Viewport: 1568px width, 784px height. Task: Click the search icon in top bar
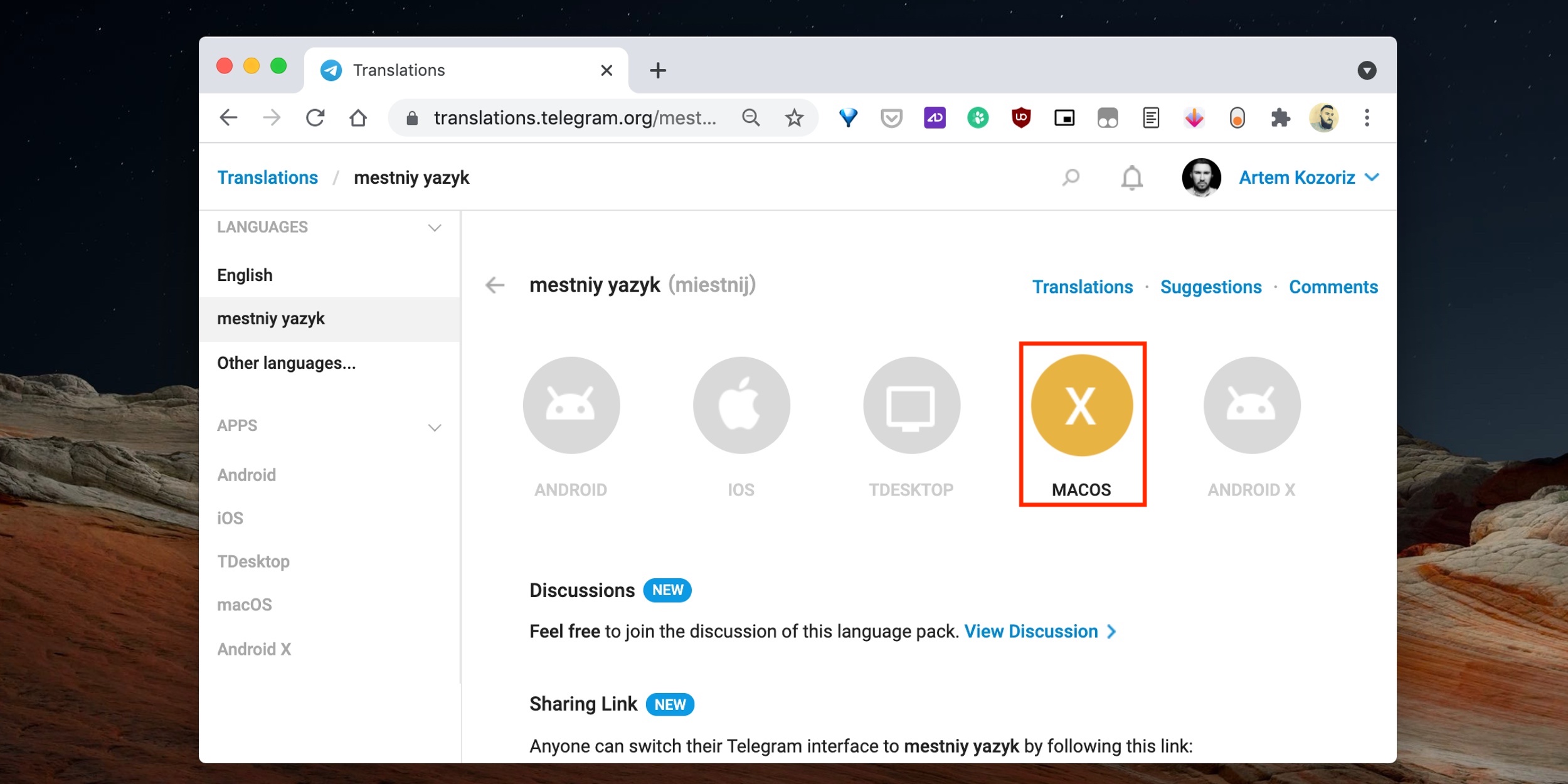(x=1070, y=178)
